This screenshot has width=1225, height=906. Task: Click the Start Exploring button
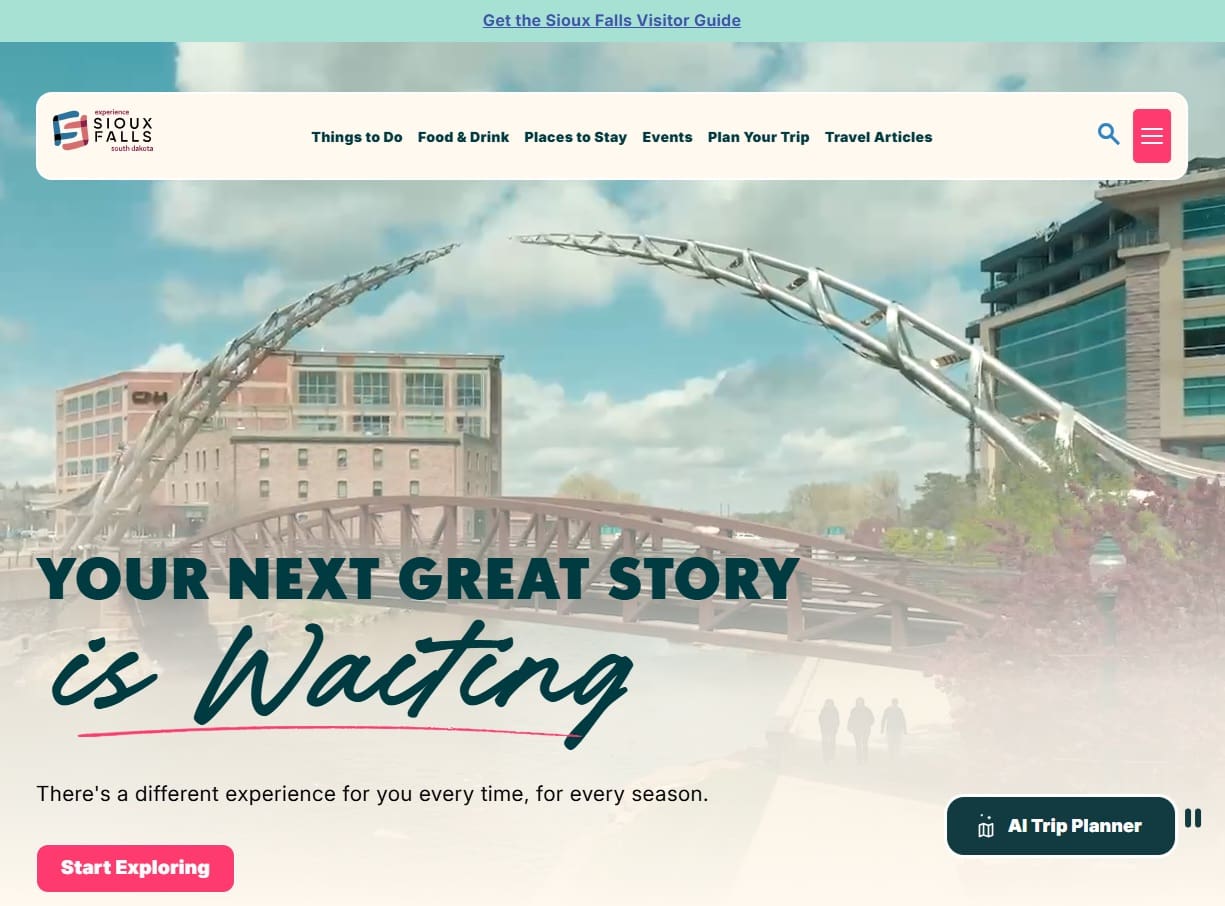point(135,868)
